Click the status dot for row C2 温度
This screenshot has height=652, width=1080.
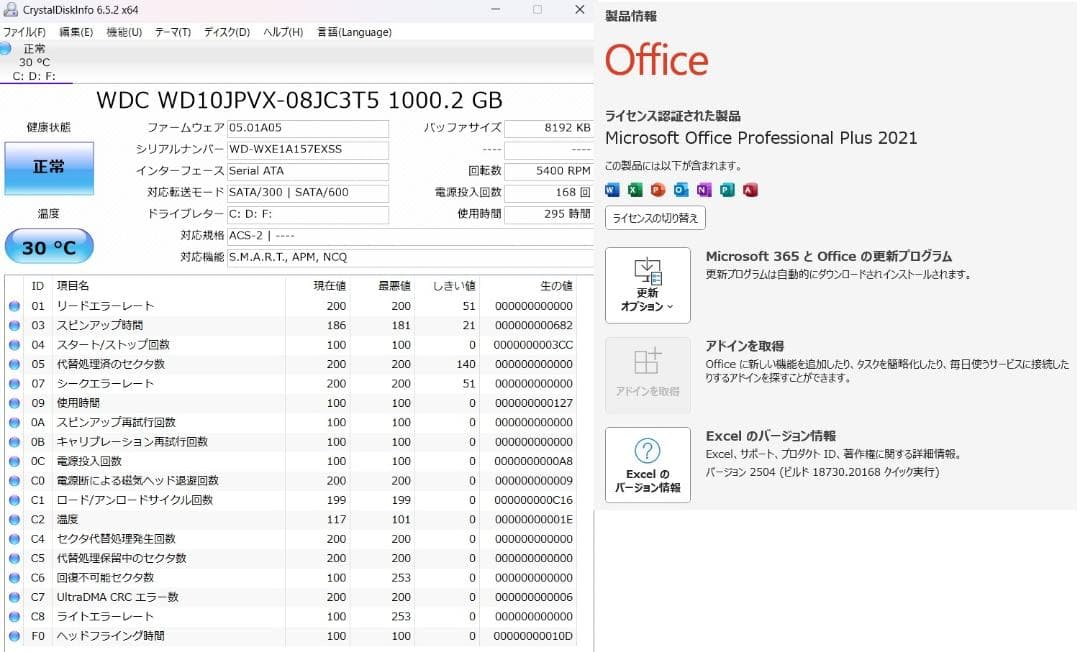tap(14, 520)
